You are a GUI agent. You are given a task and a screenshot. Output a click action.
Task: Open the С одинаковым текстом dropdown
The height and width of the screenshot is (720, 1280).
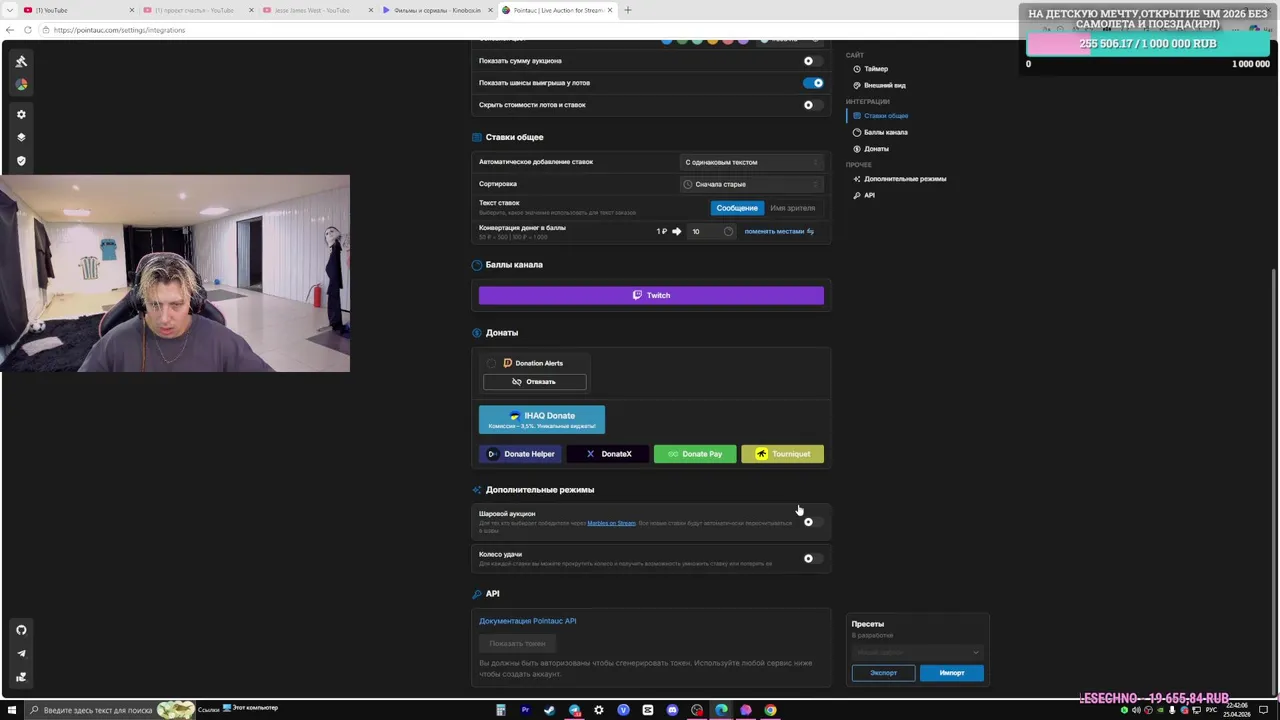pos(752,162)
